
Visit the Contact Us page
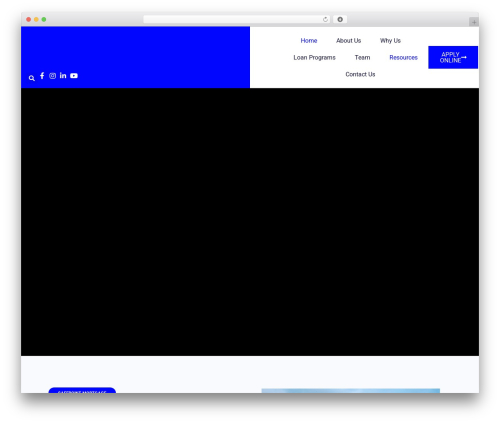(360, 74)
